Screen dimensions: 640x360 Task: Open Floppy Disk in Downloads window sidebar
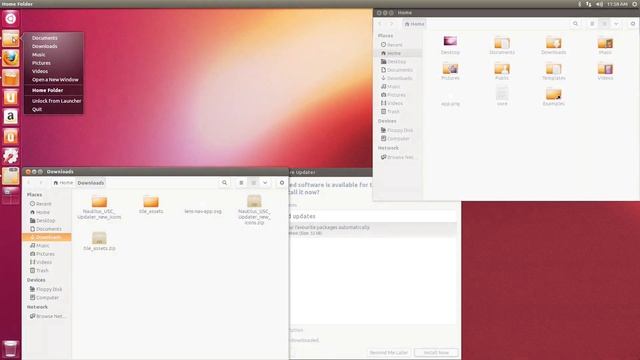coord(46,289)
